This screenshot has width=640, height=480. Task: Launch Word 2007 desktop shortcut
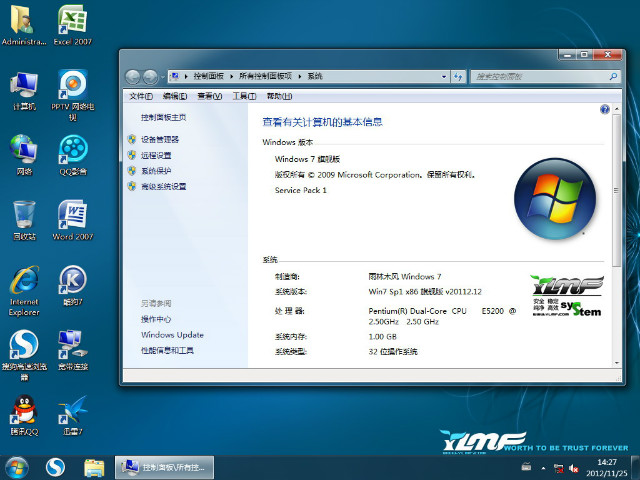point(73,220)
